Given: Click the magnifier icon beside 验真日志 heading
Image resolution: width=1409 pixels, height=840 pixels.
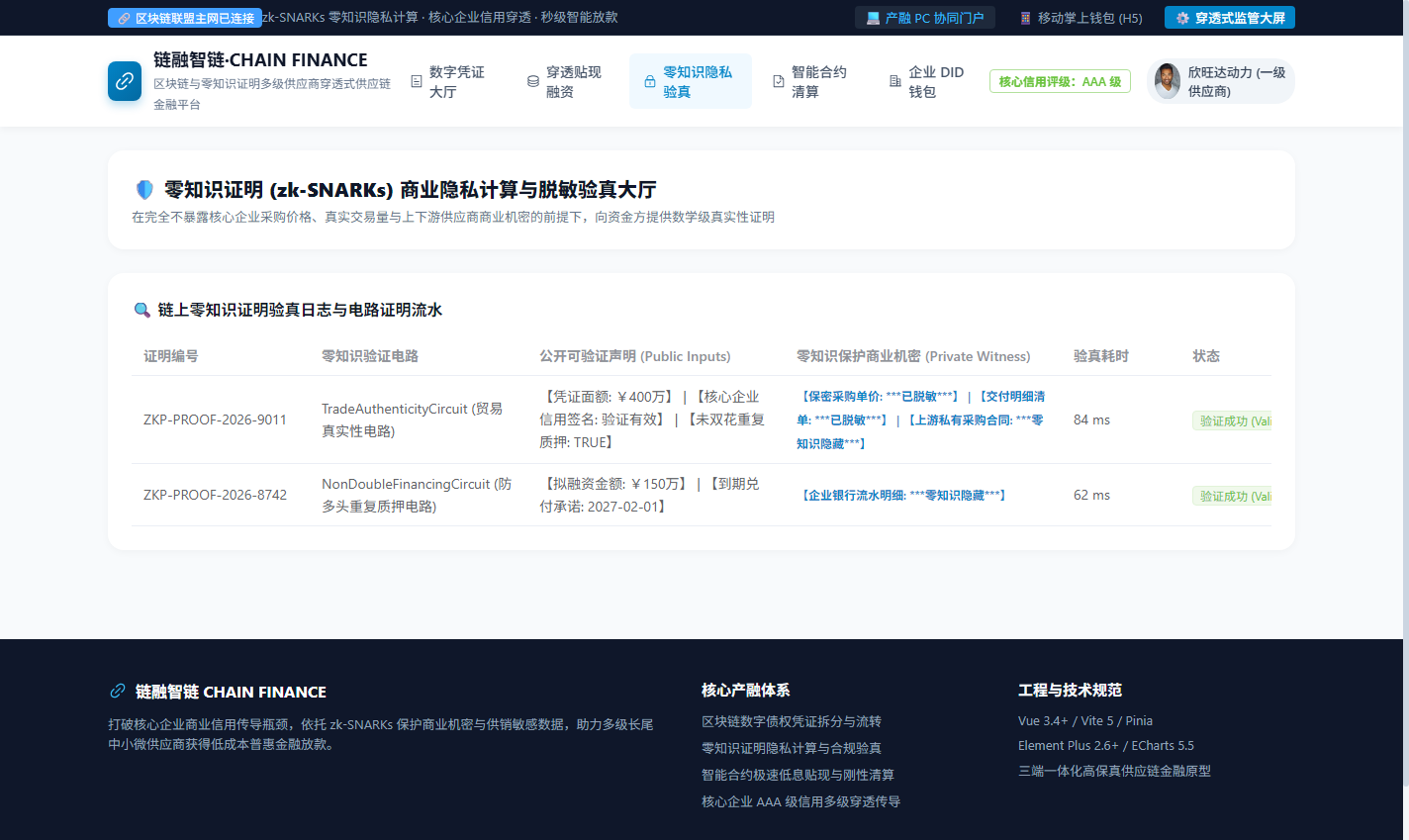Looking at the screenshot, I should [142, 310].
